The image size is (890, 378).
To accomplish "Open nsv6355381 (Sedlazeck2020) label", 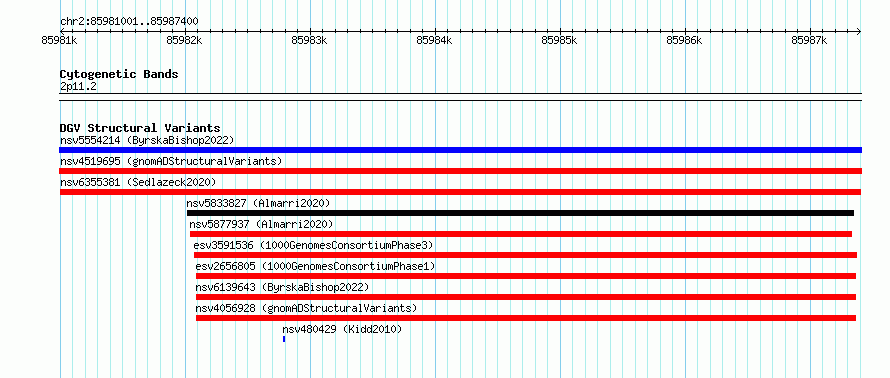I will (138, 182).
